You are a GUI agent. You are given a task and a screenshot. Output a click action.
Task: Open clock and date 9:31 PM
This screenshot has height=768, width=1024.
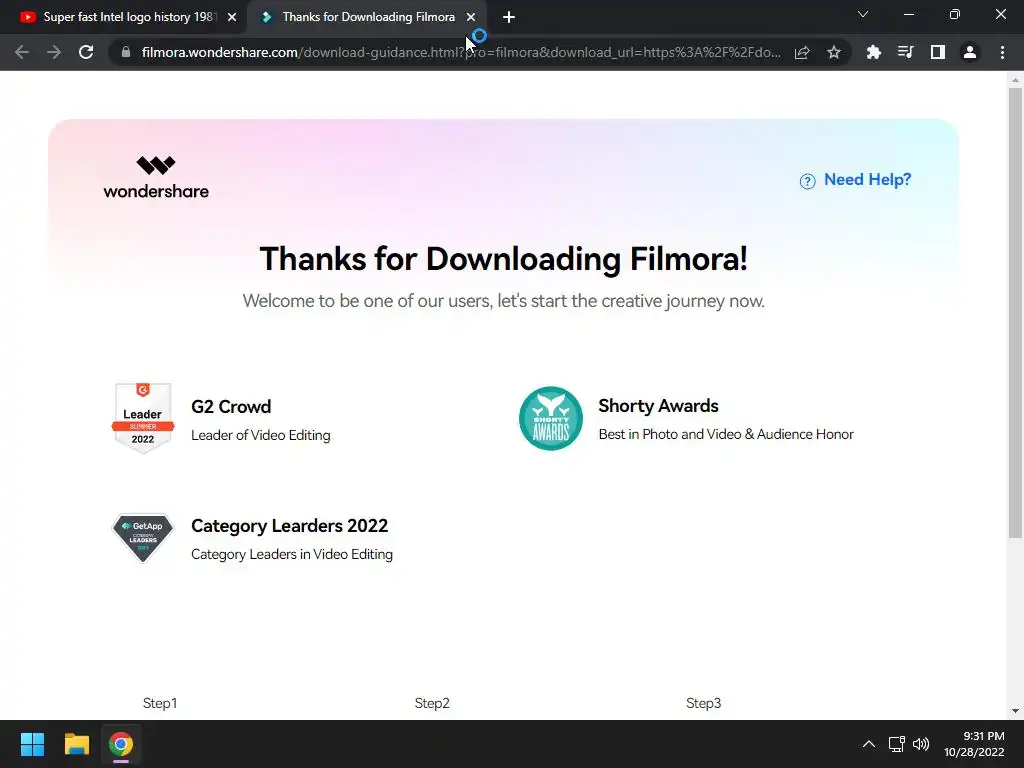click(974, 744)
